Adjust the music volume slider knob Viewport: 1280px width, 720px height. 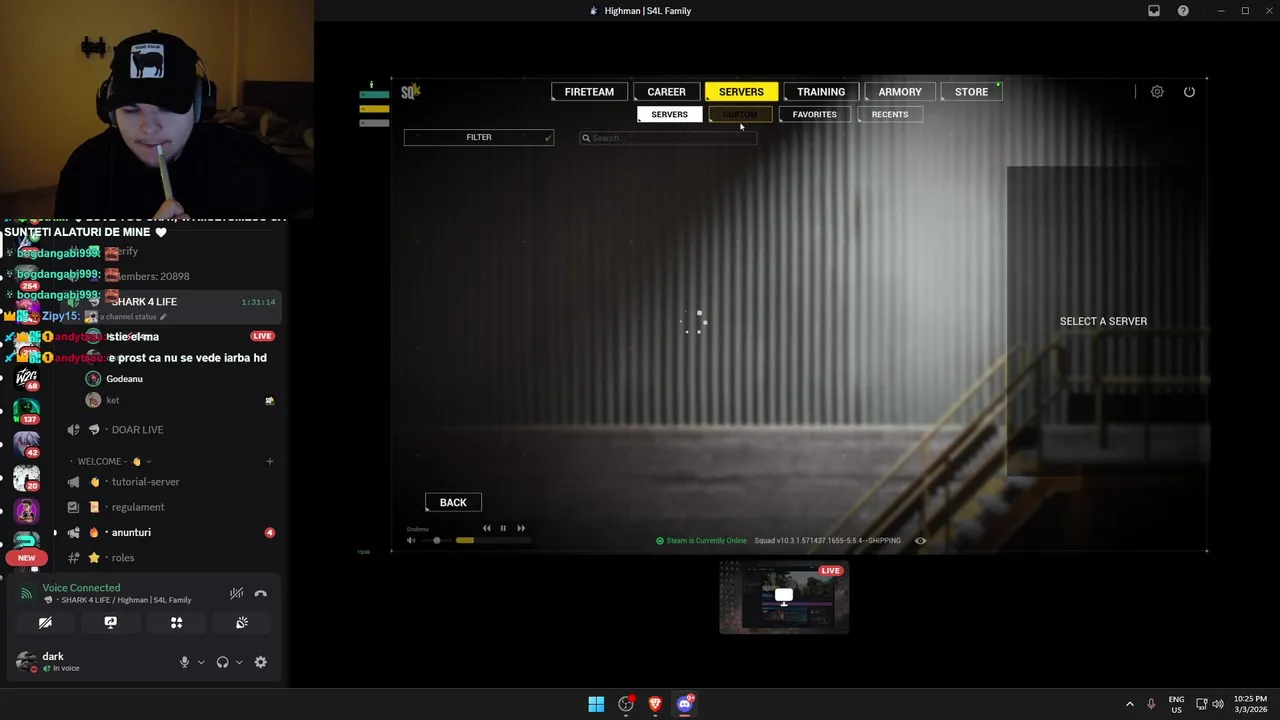click(x=437, y=541)
